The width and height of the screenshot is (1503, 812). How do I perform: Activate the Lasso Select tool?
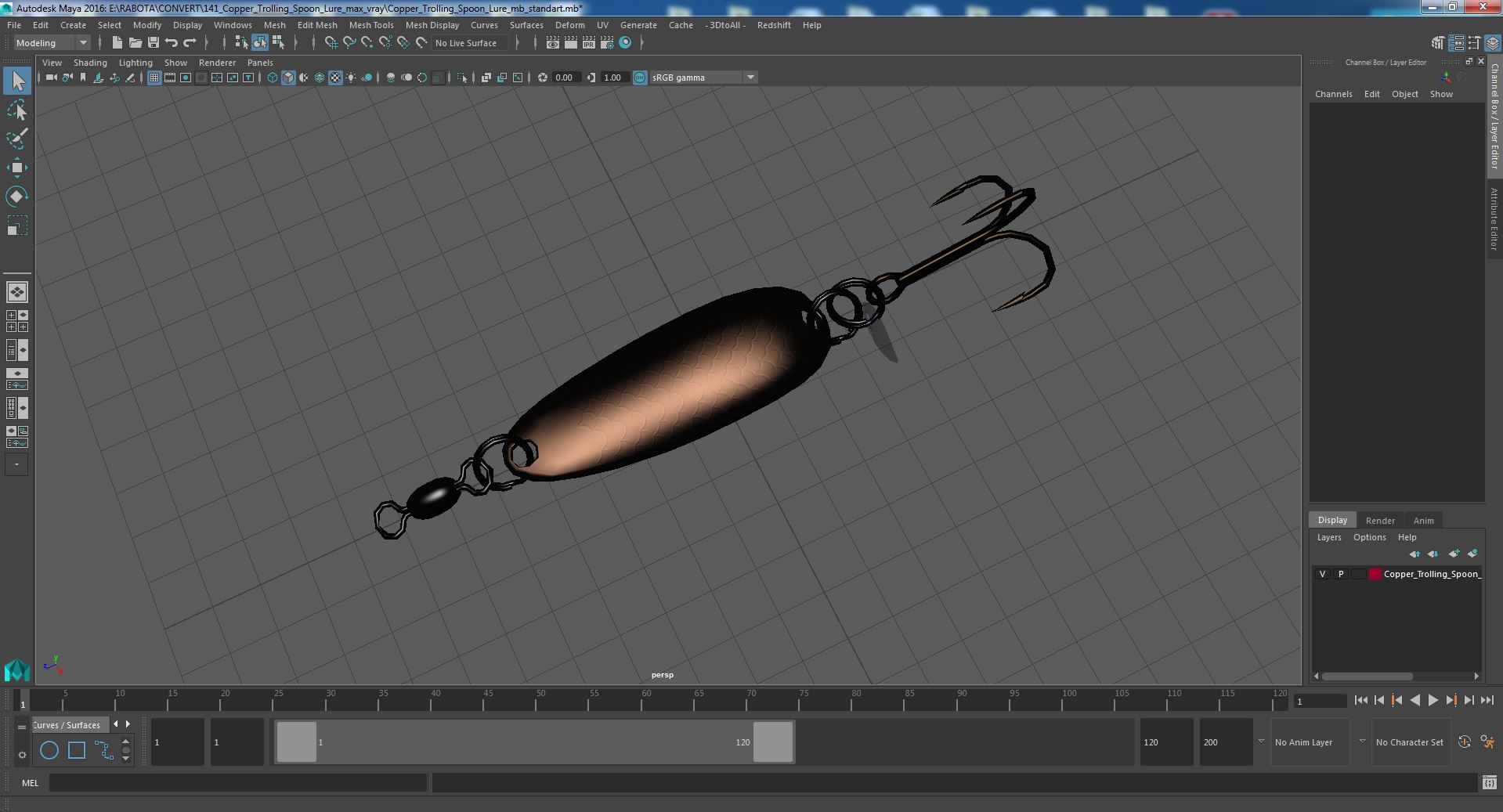coord(17,110)
